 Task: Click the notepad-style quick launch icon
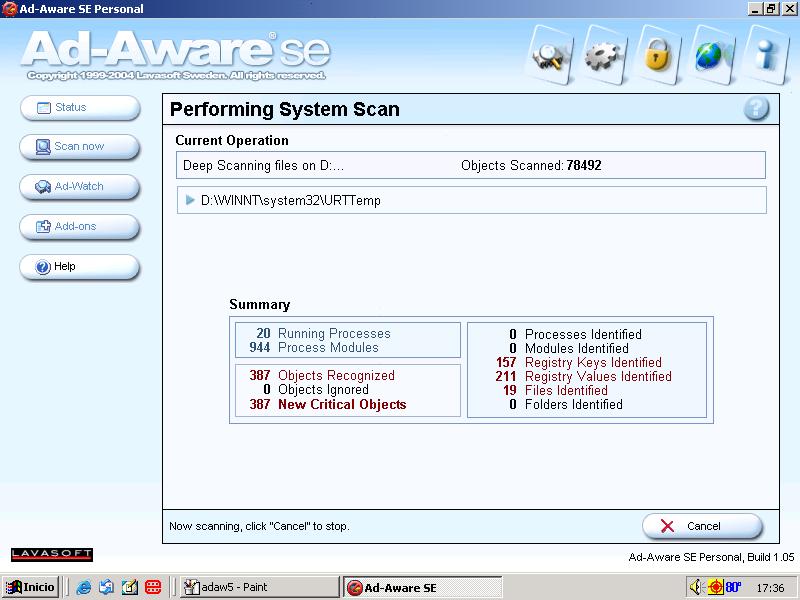[x=130, y=587]
